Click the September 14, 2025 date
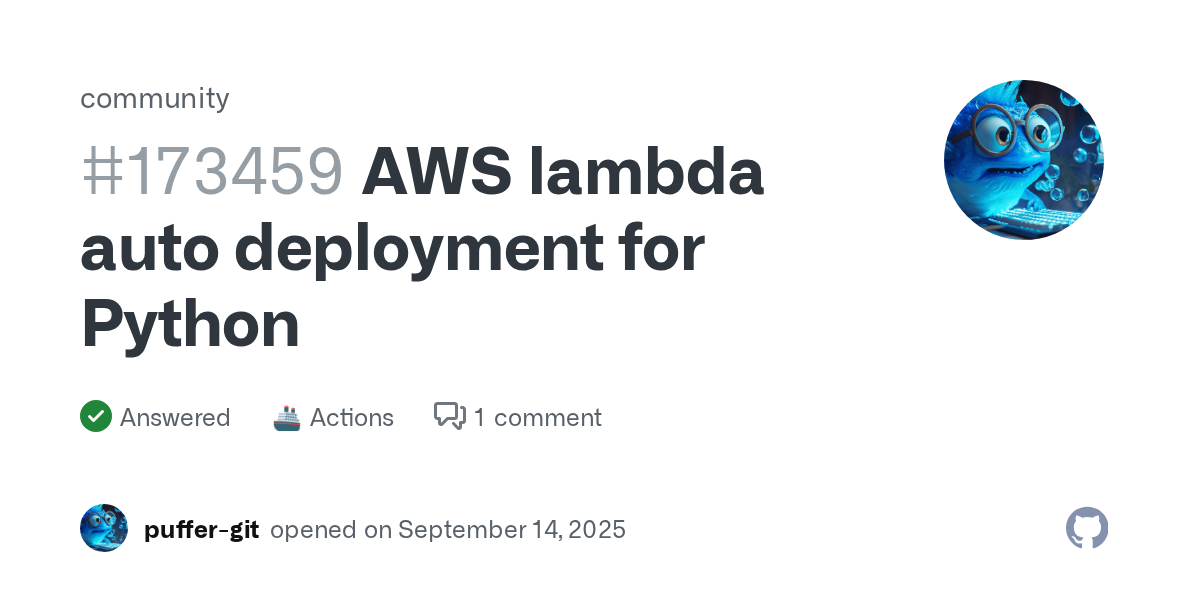1200x600 pixels. [x=512, y=529]
